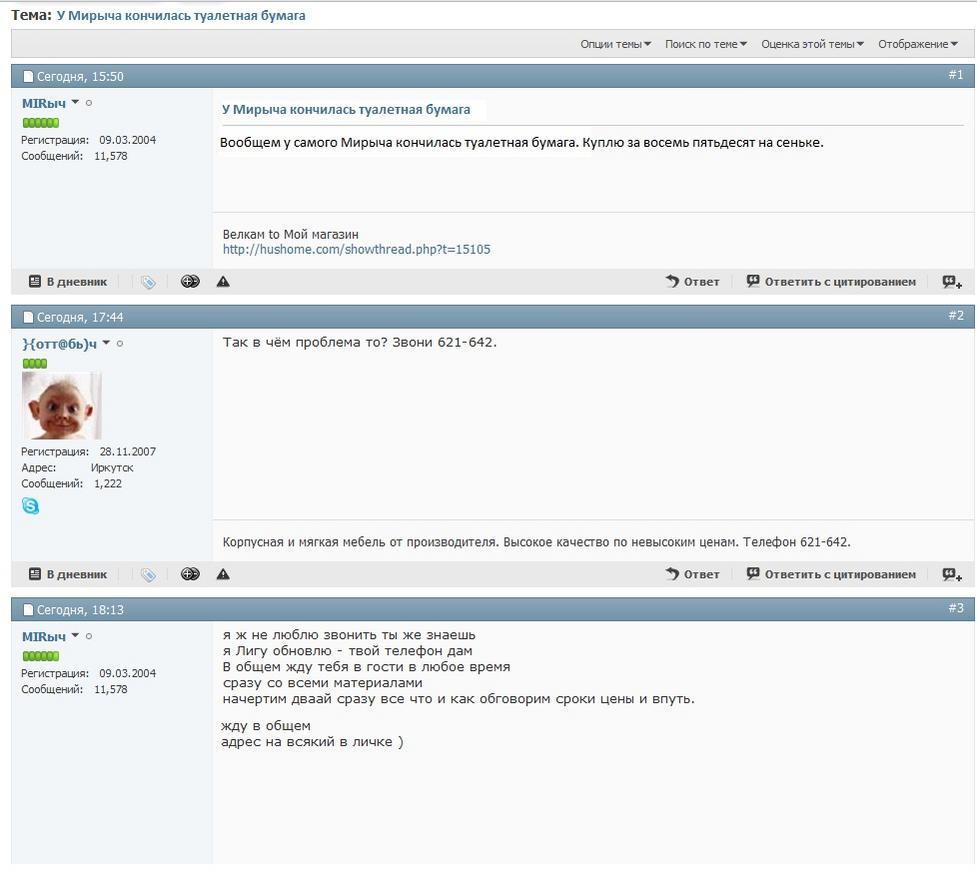The width and height of the screenshot is (977, 871).
Task: Click the date Сегодня, 15:50 in post #1 header
Action: pyautogui.click(x=80, y=77)
